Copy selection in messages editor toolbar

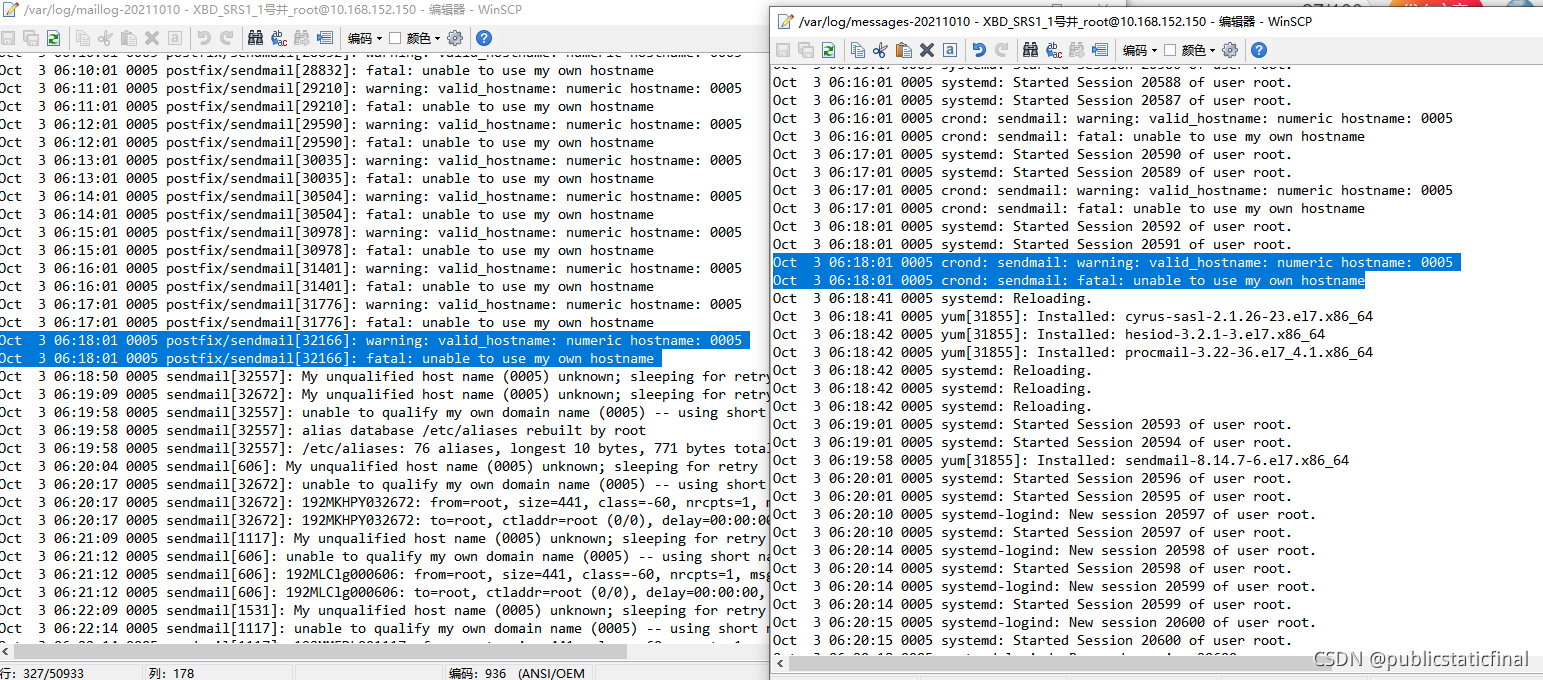(858, 50)
